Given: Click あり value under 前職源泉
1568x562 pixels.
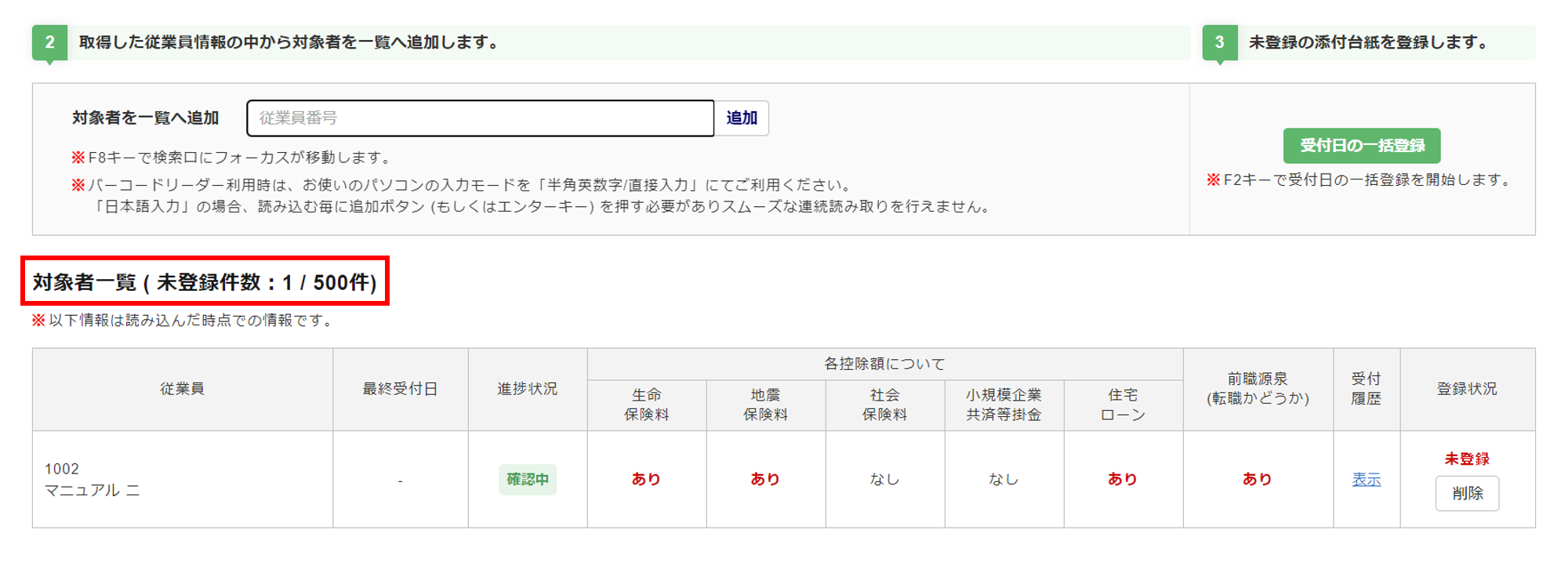Looking at the screenshot, I should click(1258, 480).
